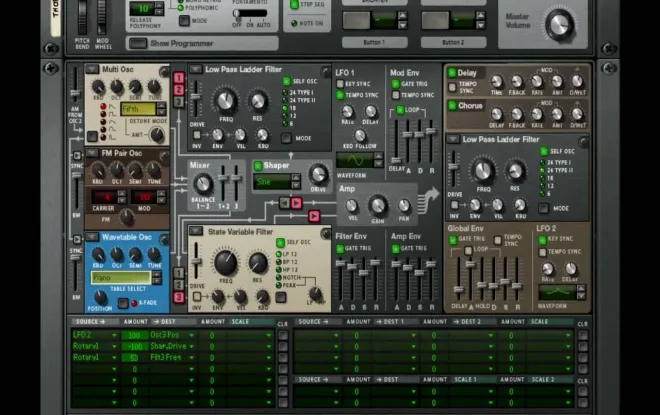Click the State Variable Filter RES knob
This screenshot has height=415, width=660.
point(260,263)
